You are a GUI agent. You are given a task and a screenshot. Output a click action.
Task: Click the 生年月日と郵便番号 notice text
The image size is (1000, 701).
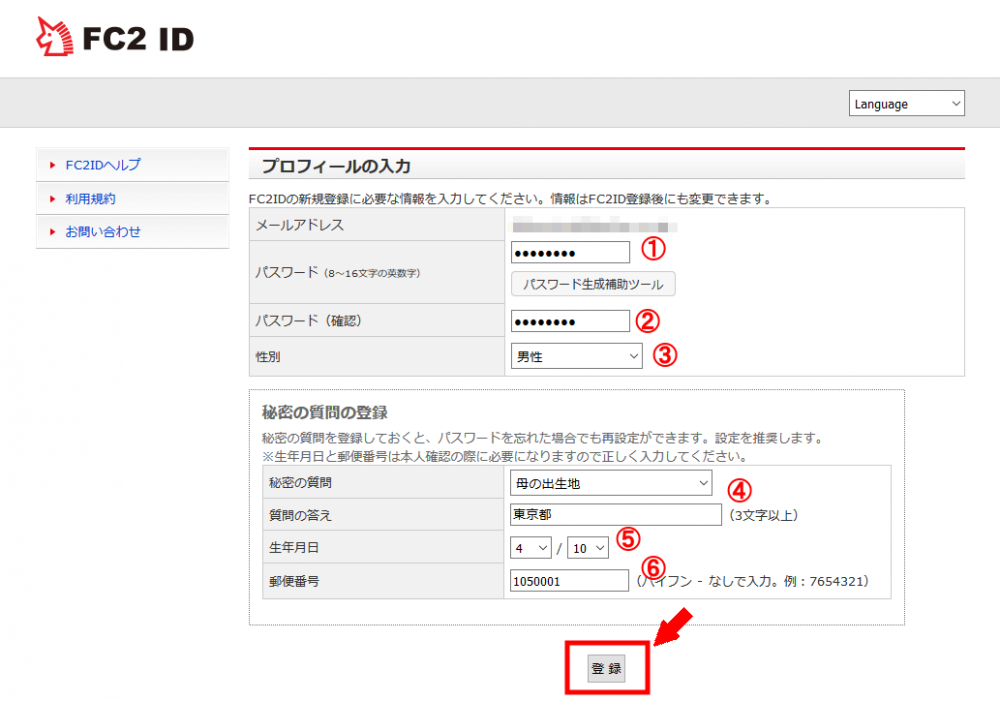[504, 457]
